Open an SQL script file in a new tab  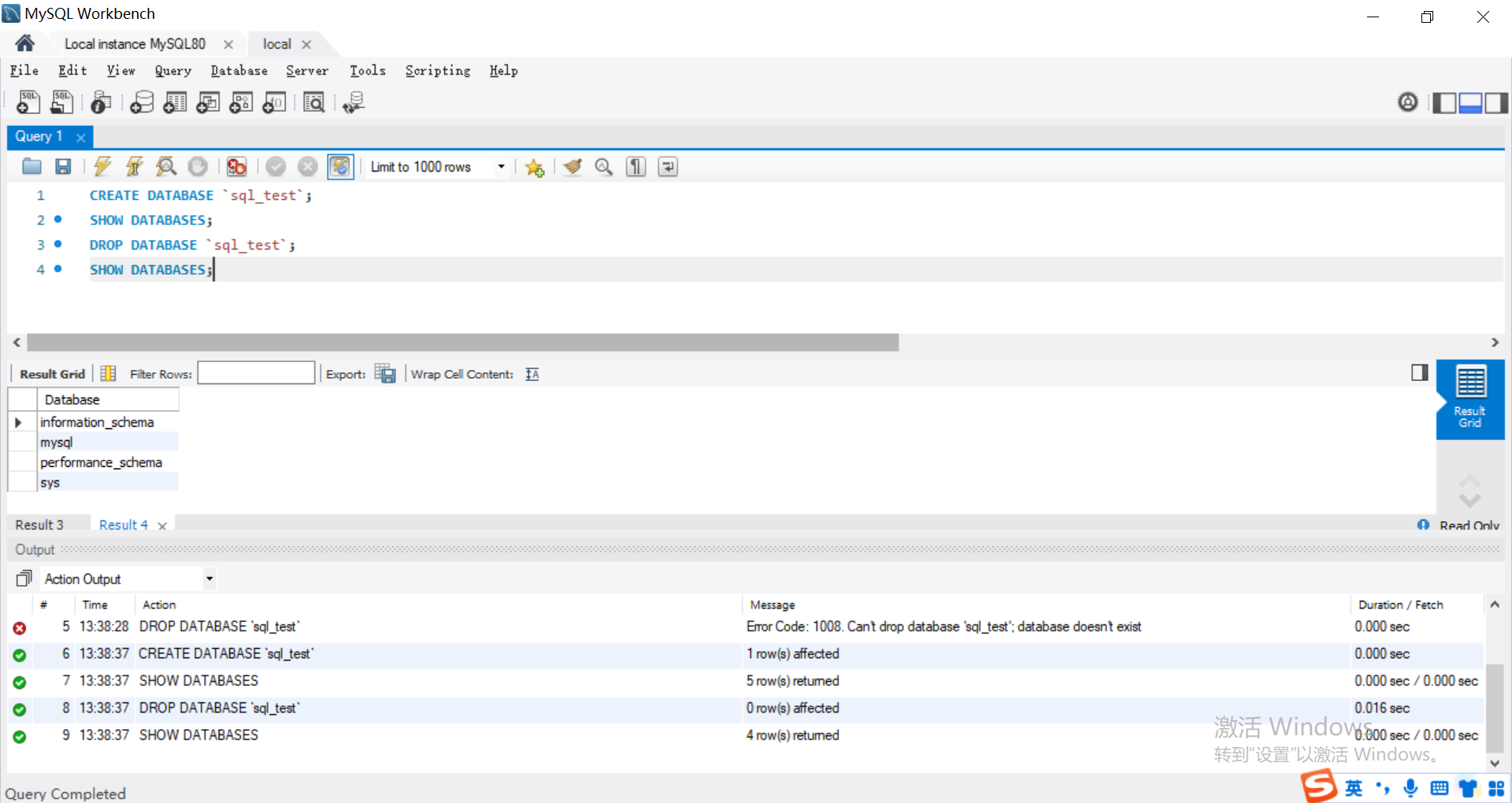click(61, 102)
